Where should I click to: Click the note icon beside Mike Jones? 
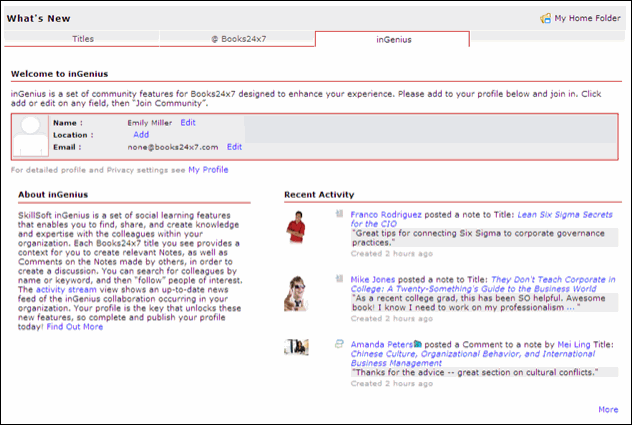click(339, 279)
